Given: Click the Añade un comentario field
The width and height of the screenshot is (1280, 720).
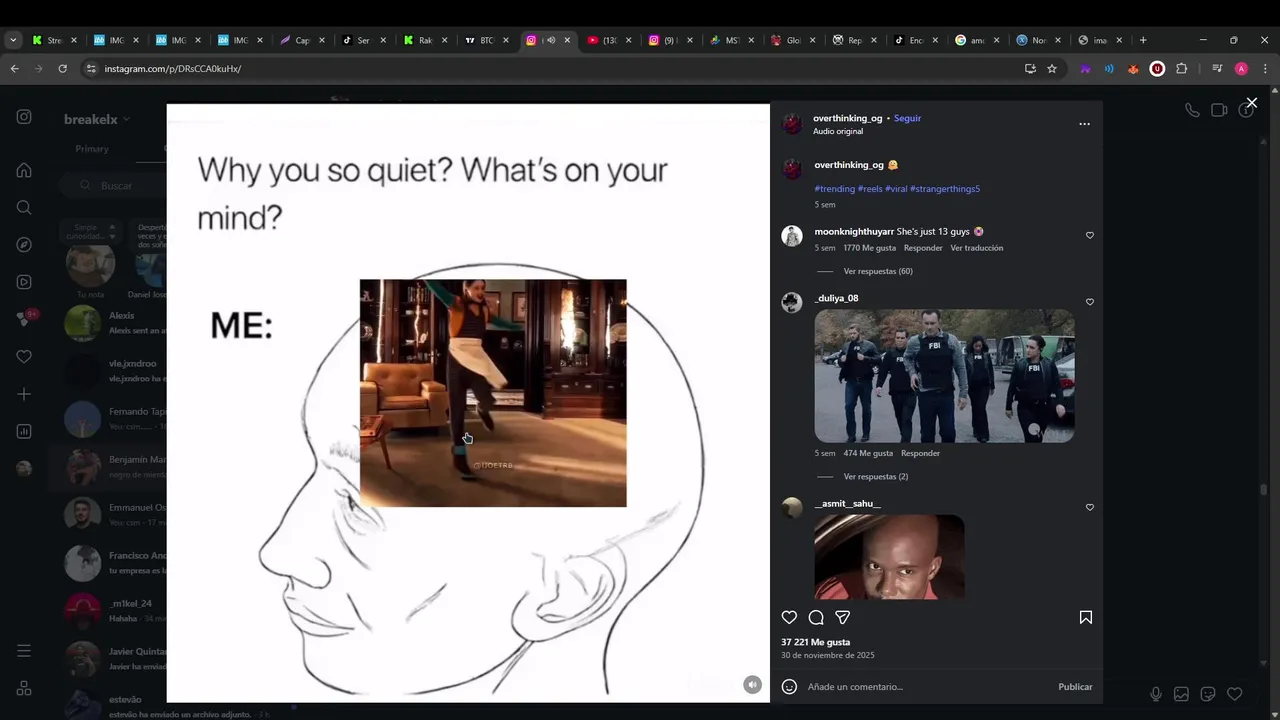Looking at the screenshot, I should [928, 687].
